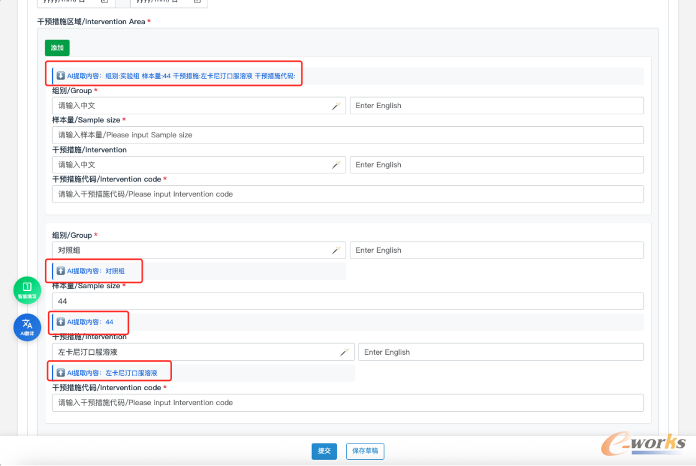Submit the form with the 提交 button

324,451
